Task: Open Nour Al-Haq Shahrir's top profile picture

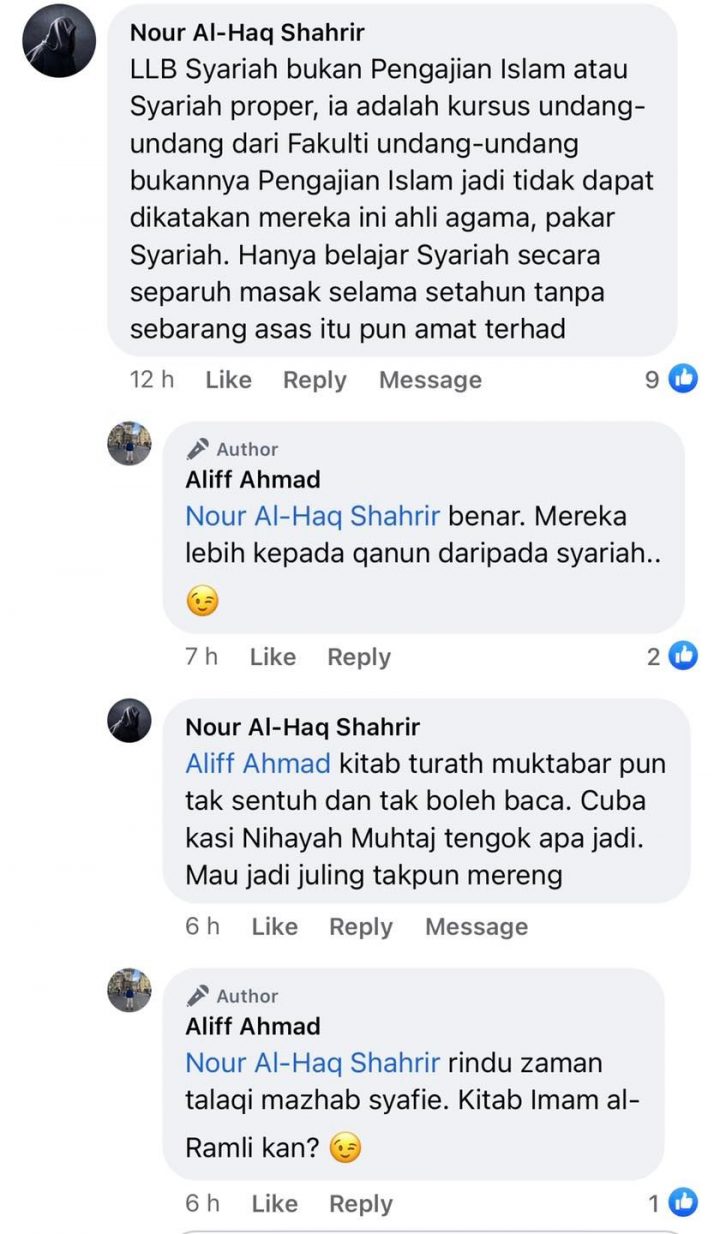Action: [59, 41]
